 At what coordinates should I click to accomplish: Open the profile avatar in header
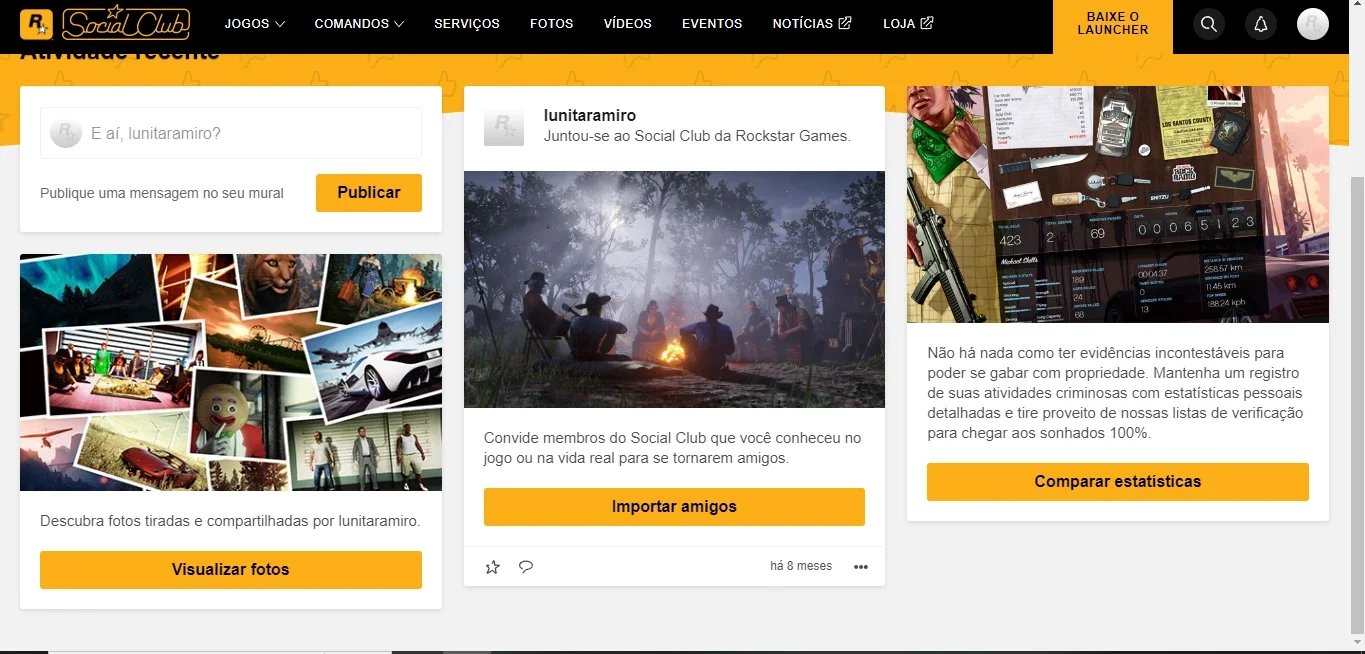coord(1313,24)
